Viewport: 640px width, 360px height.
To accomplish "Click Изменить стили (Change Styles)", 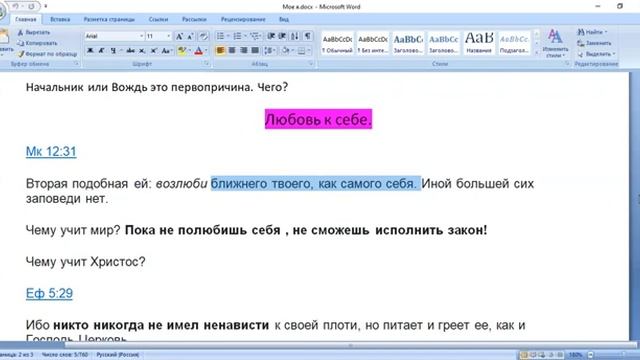I will pyautogui.click(x=555, y=43).
